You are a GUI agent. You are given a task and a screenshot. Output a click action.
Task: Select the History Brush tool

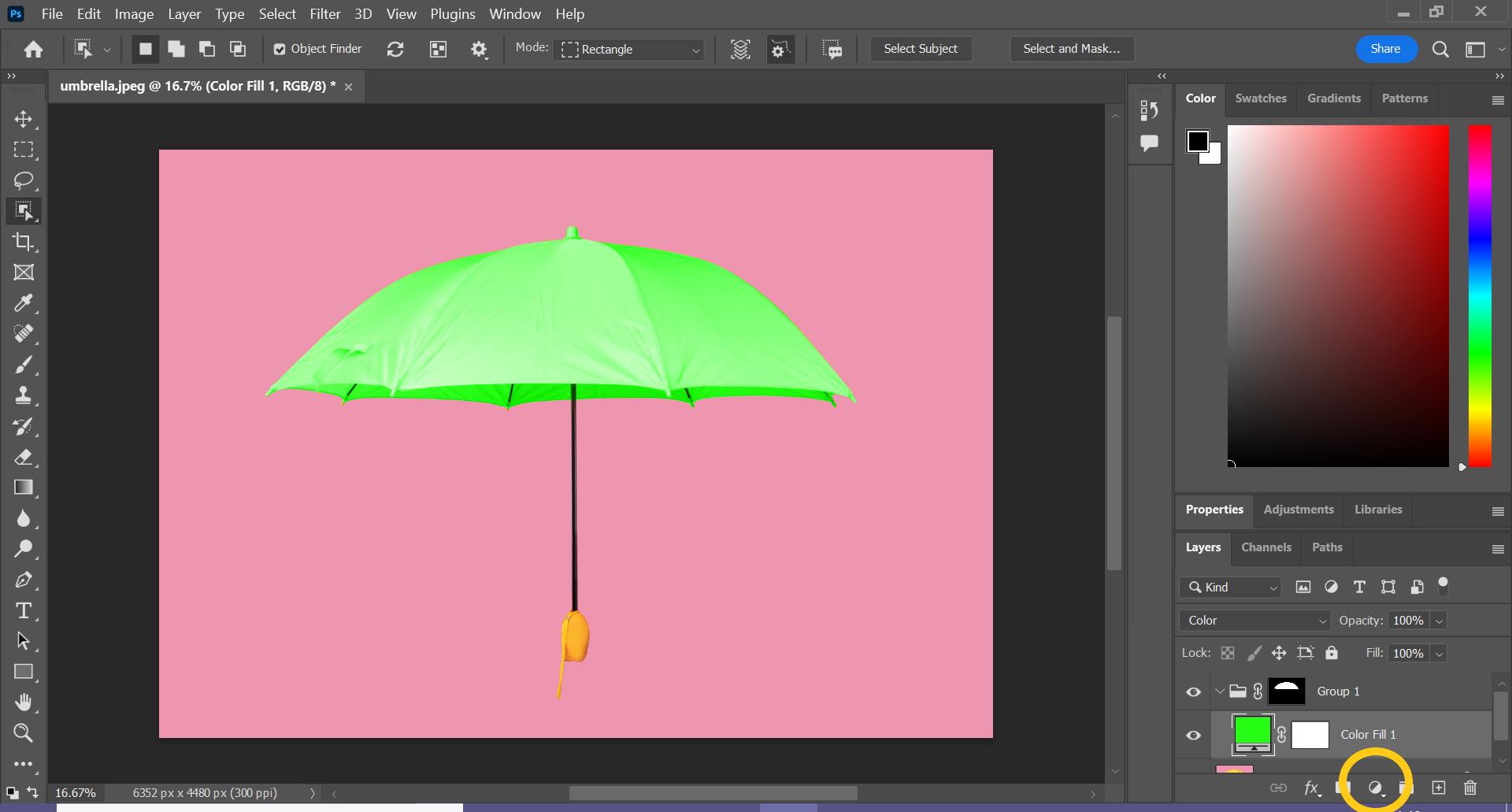(x=24, y=426)
